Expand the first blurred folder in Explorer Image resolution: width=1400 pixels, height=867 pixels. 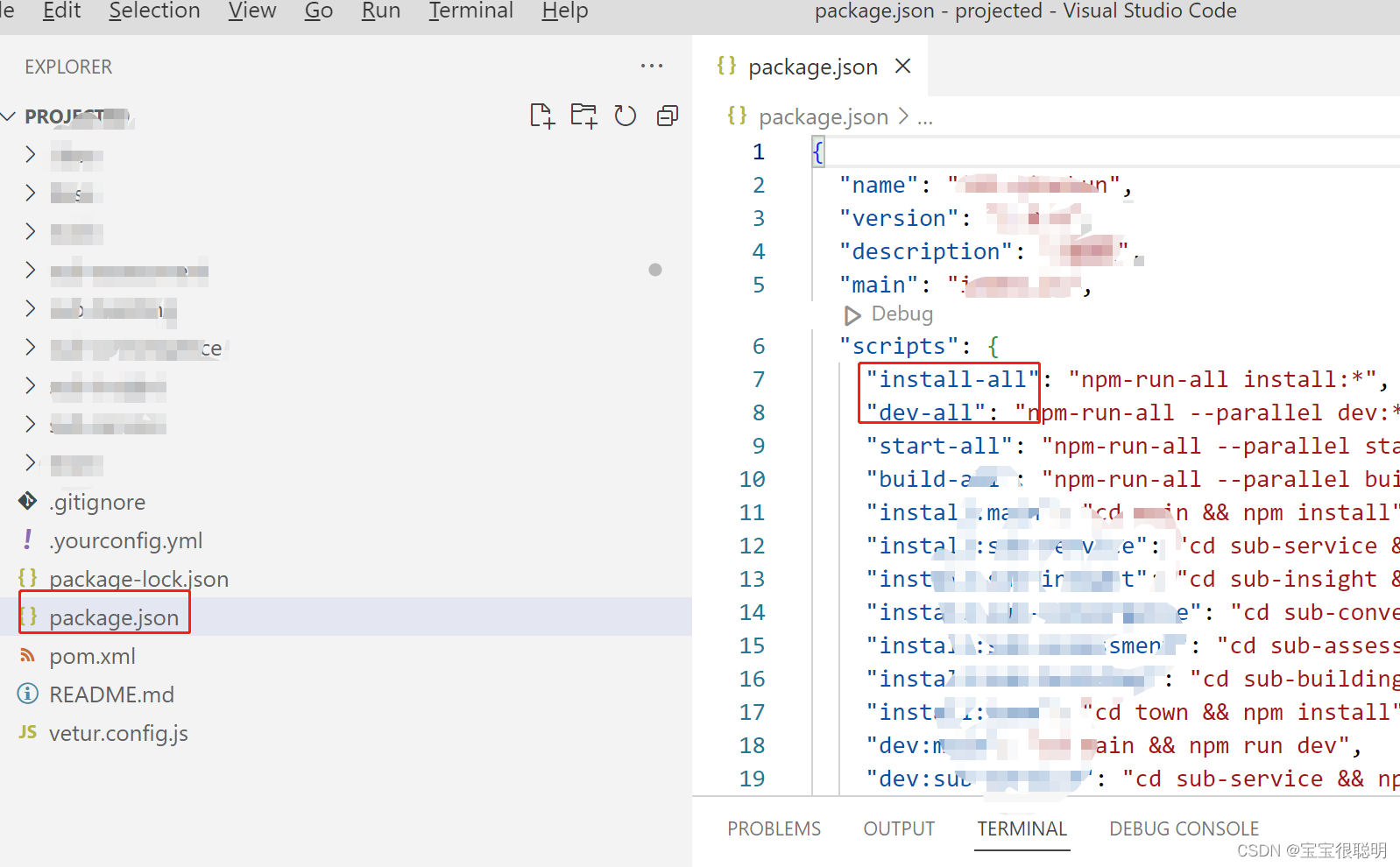31,154
